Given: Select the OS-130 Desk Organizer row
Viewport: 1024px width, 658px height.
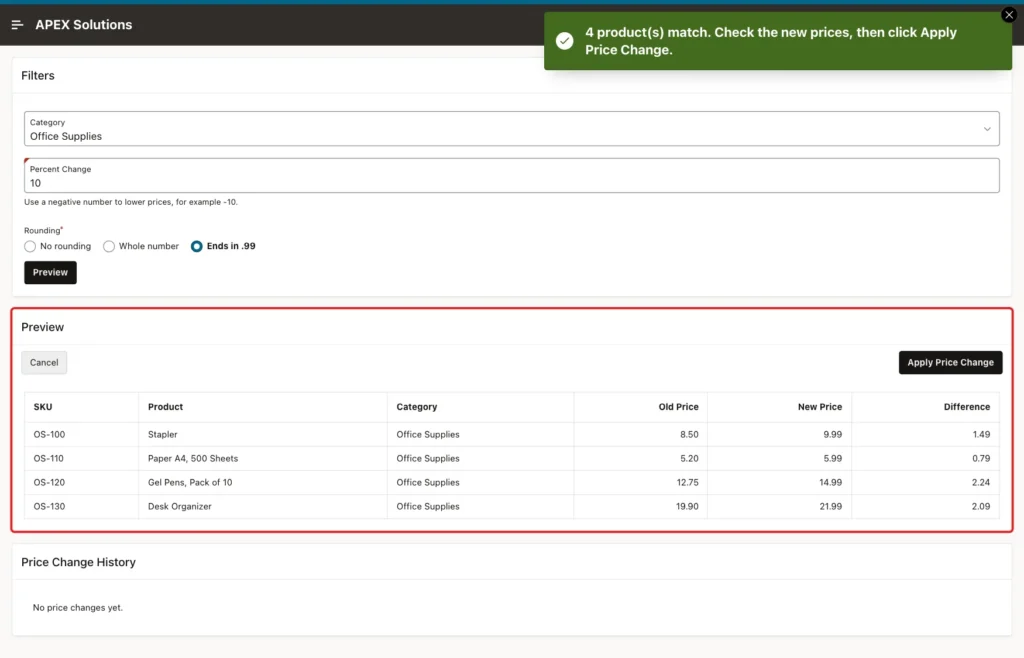Looking at the screenshot, I should coord(511,507).
